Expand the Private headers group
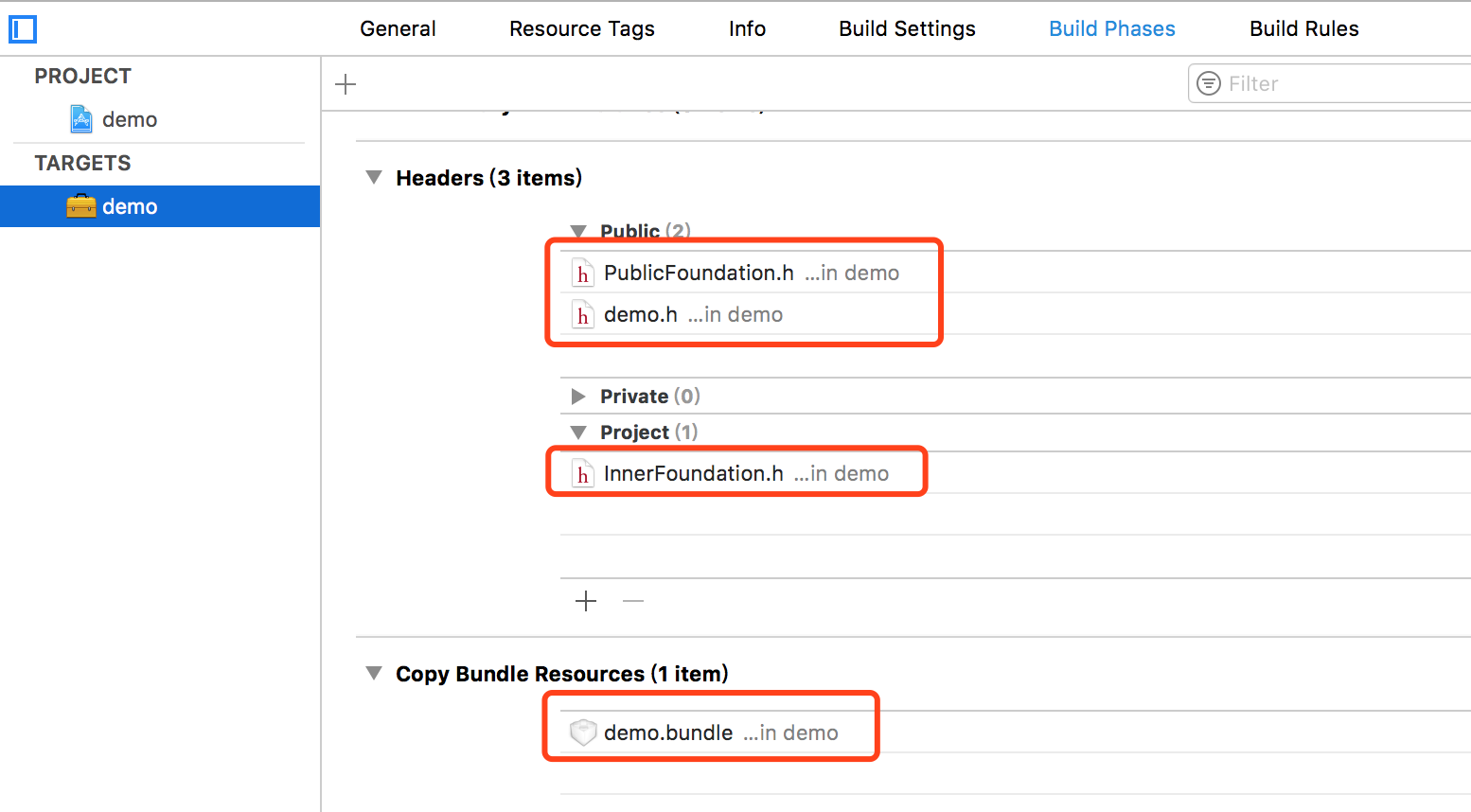The width and height of the screenshot is (1471, 812). pos(578,396)
